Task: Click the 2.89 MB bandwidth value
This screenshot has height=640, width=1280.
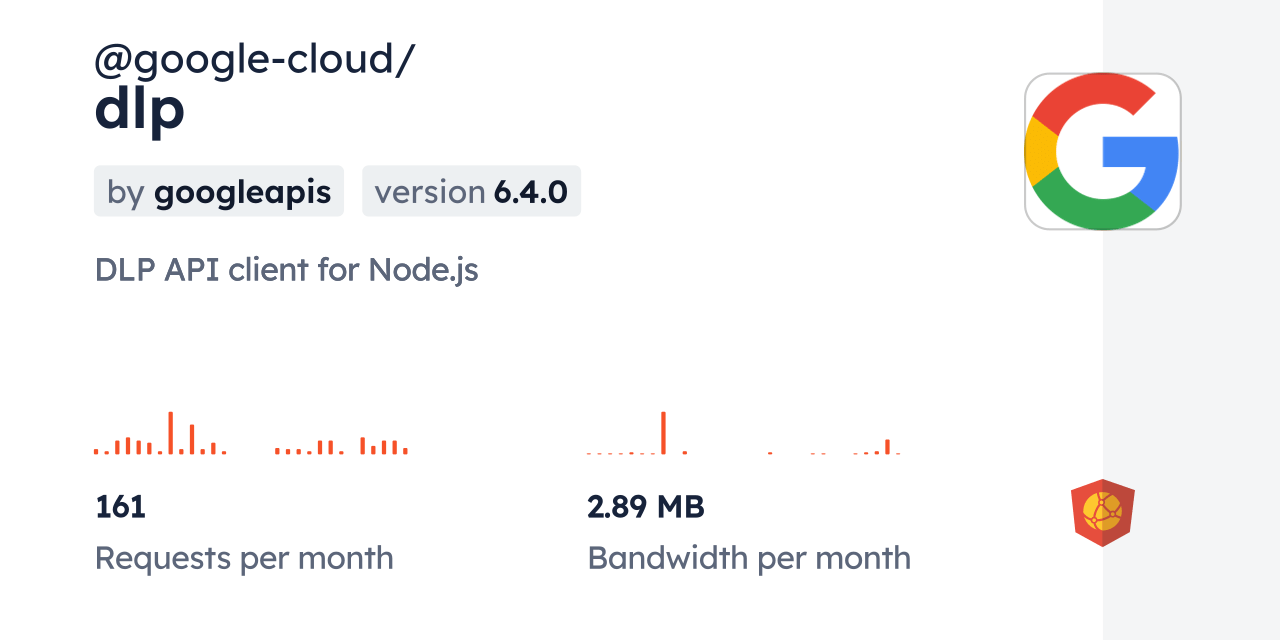Action: pos(646,507)
